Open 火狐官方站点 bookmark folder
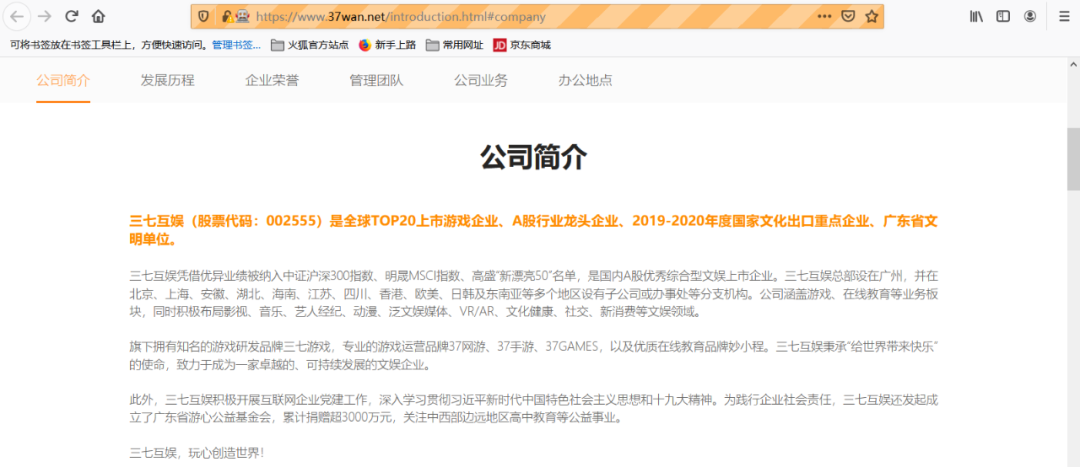Image resolution: width=1080 pixels, height=467 pixels. coord(310,45)
